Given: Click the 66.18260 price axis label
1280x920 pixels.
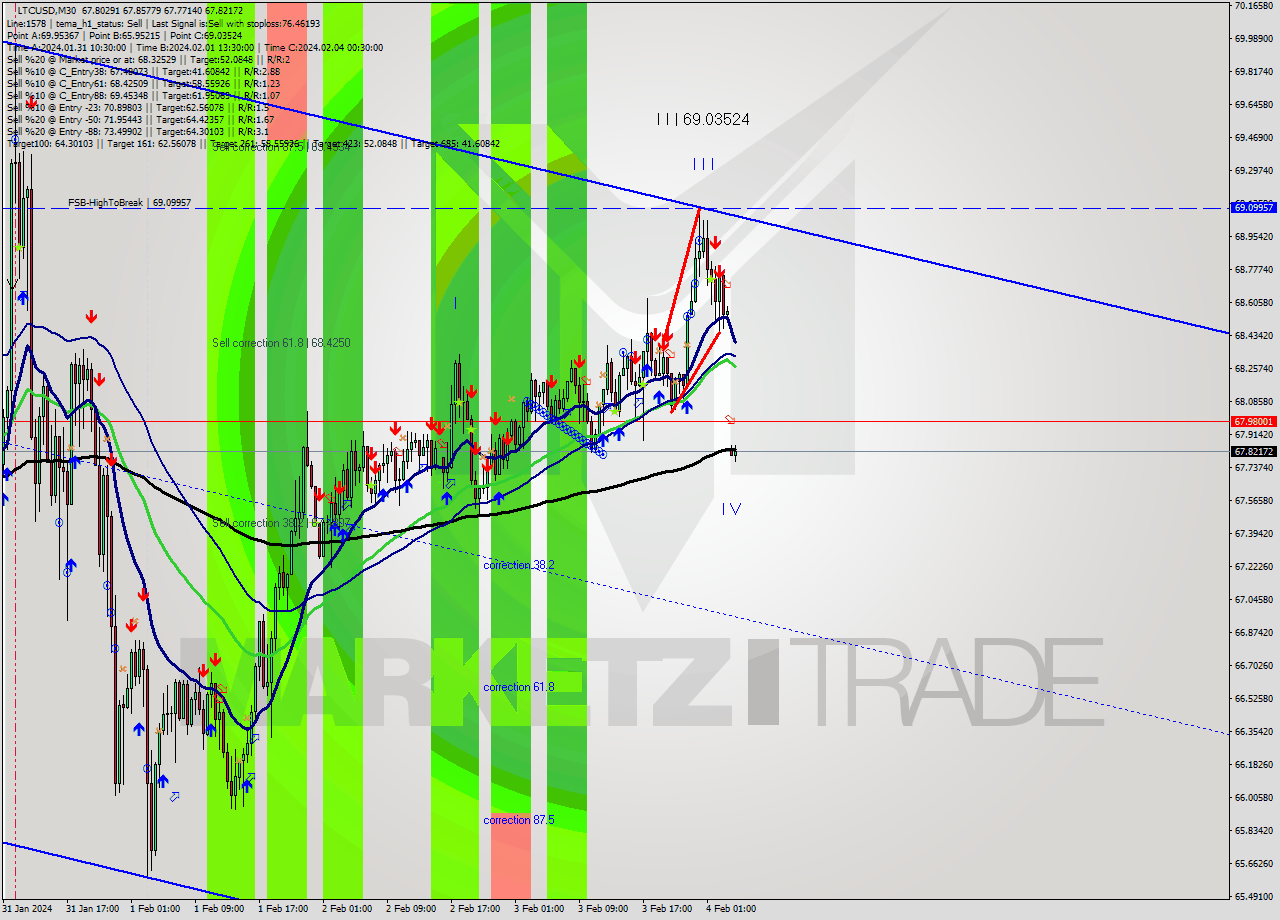Looking at the screenshot, I should click(x=1254, y=765).
